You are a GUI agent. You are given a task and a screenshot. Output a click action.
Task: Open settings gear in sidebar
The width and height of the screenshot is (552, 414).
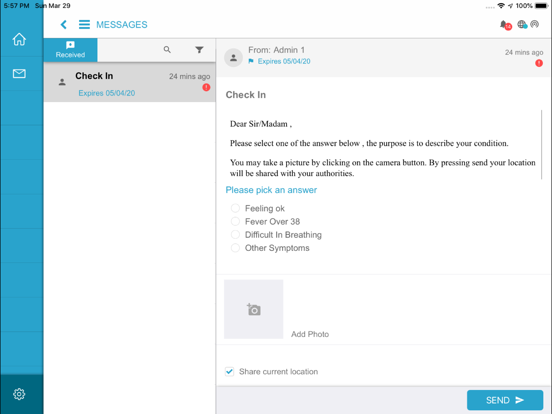pyautogui.click(x=19, y=394)
